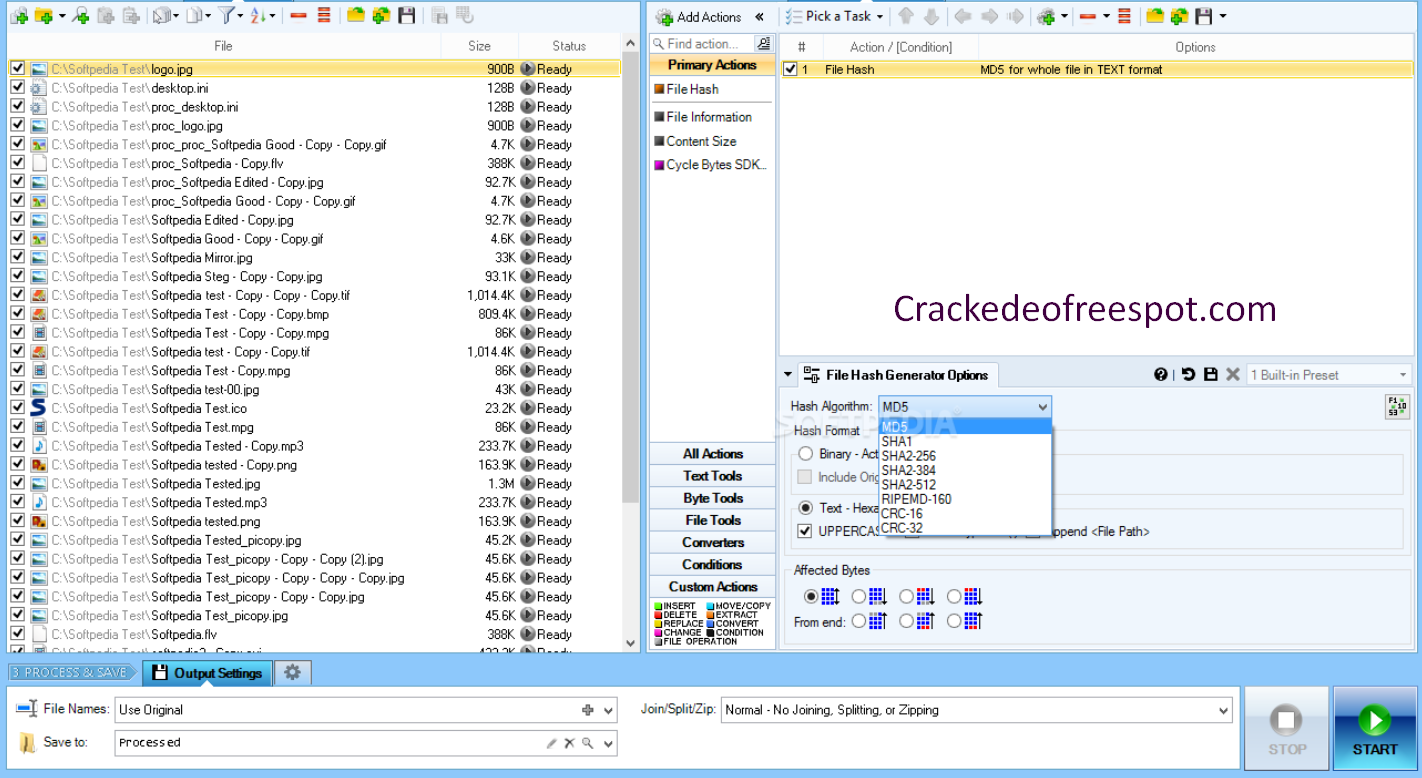Open the All Actions category

712,454
